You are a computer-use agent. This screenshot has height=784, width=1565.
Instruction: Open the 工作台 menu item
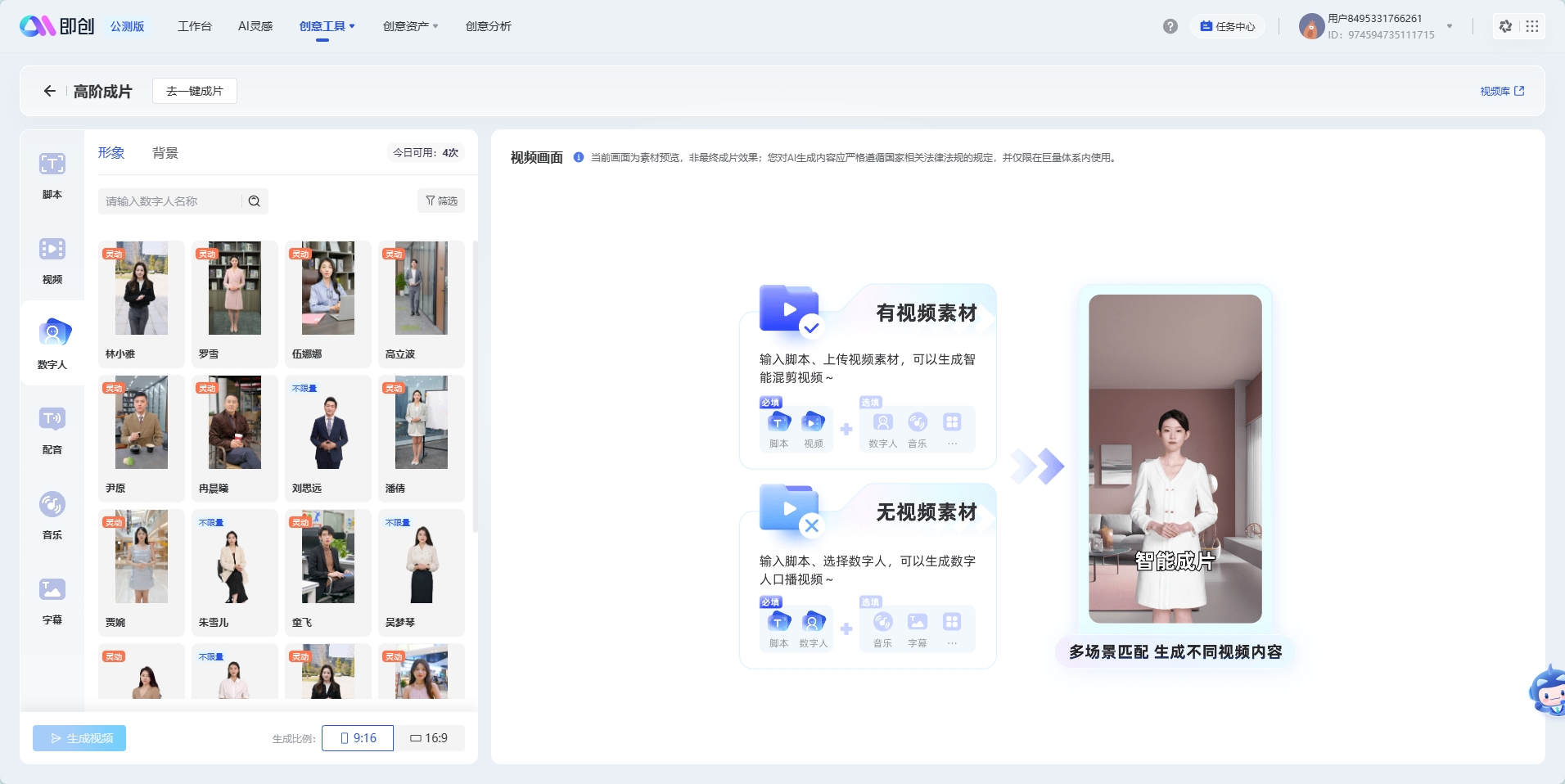pos(194,26)
